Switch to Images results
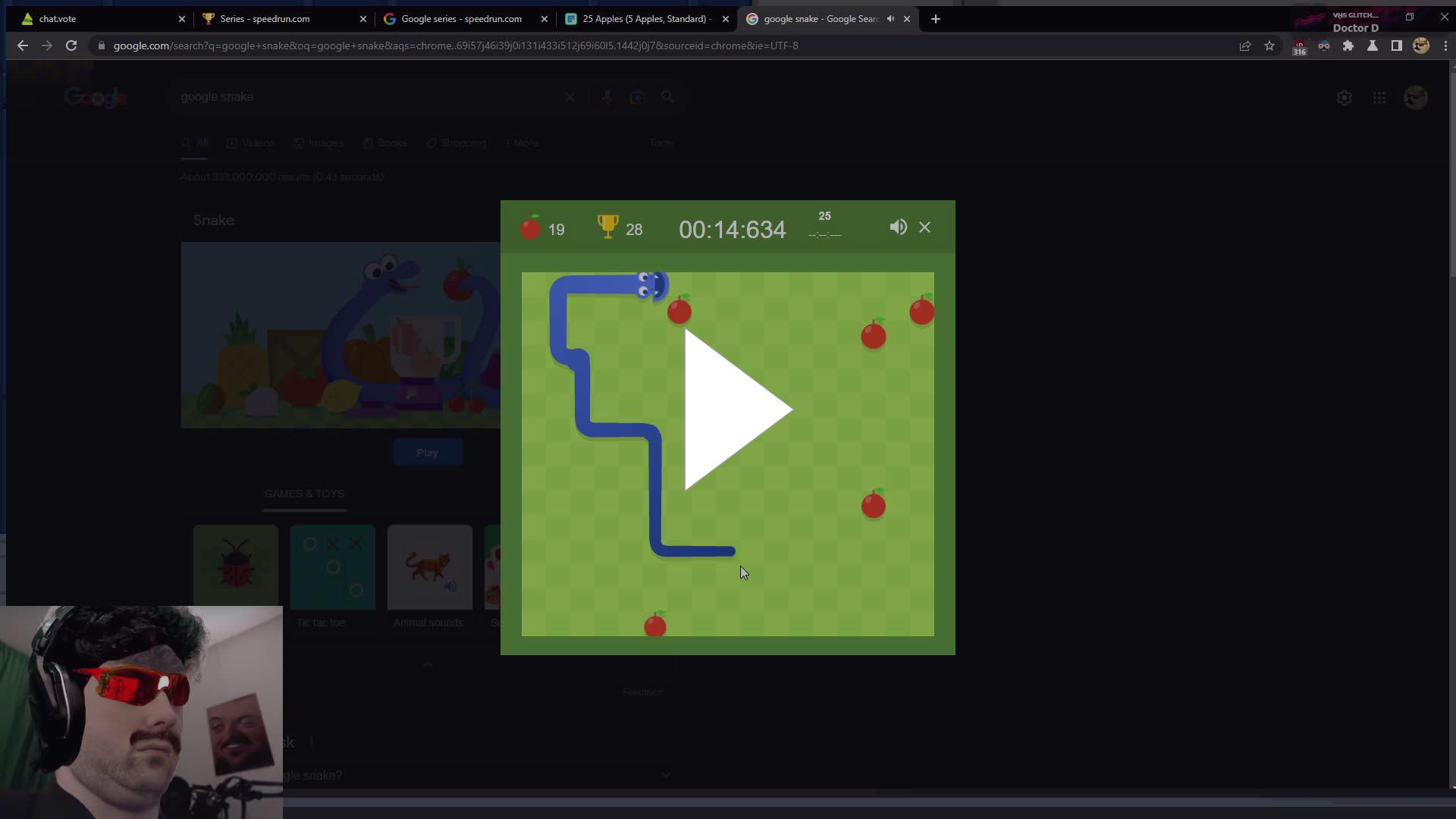 [x=318, y=143]
